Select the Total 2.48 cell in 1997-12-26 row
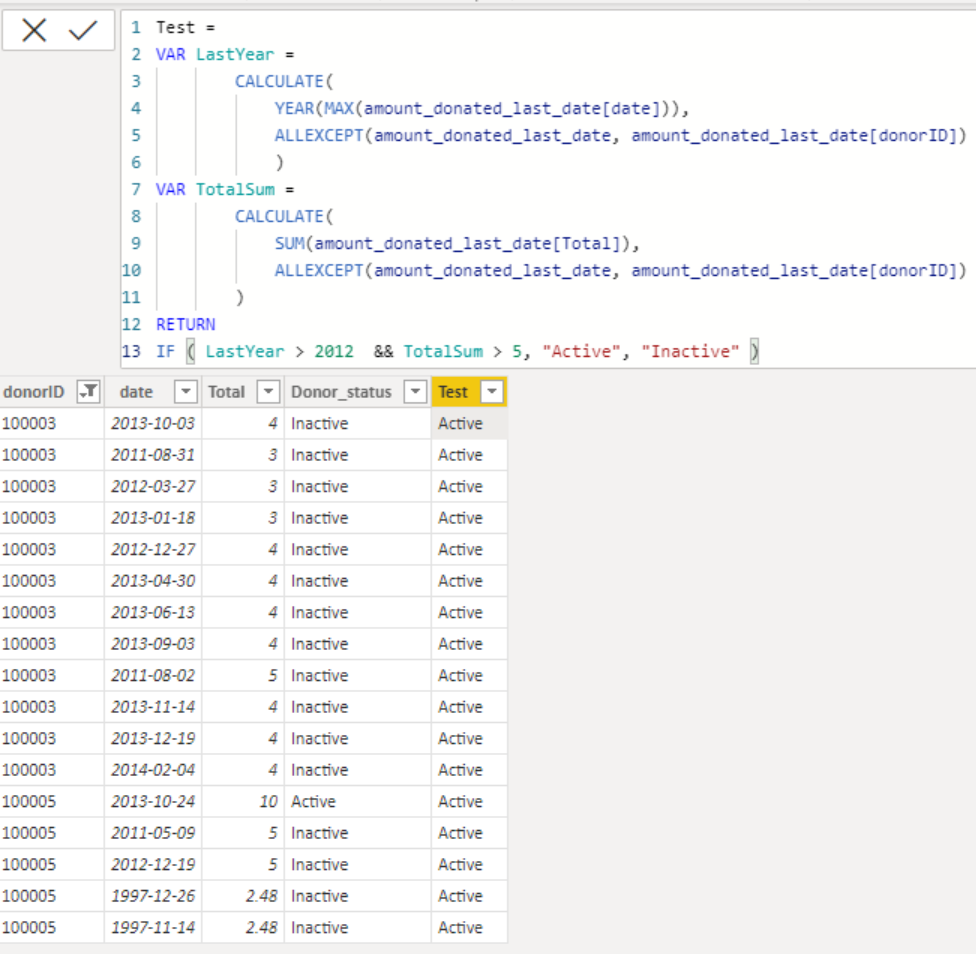 pyautogui.click(x=243, y=896)
